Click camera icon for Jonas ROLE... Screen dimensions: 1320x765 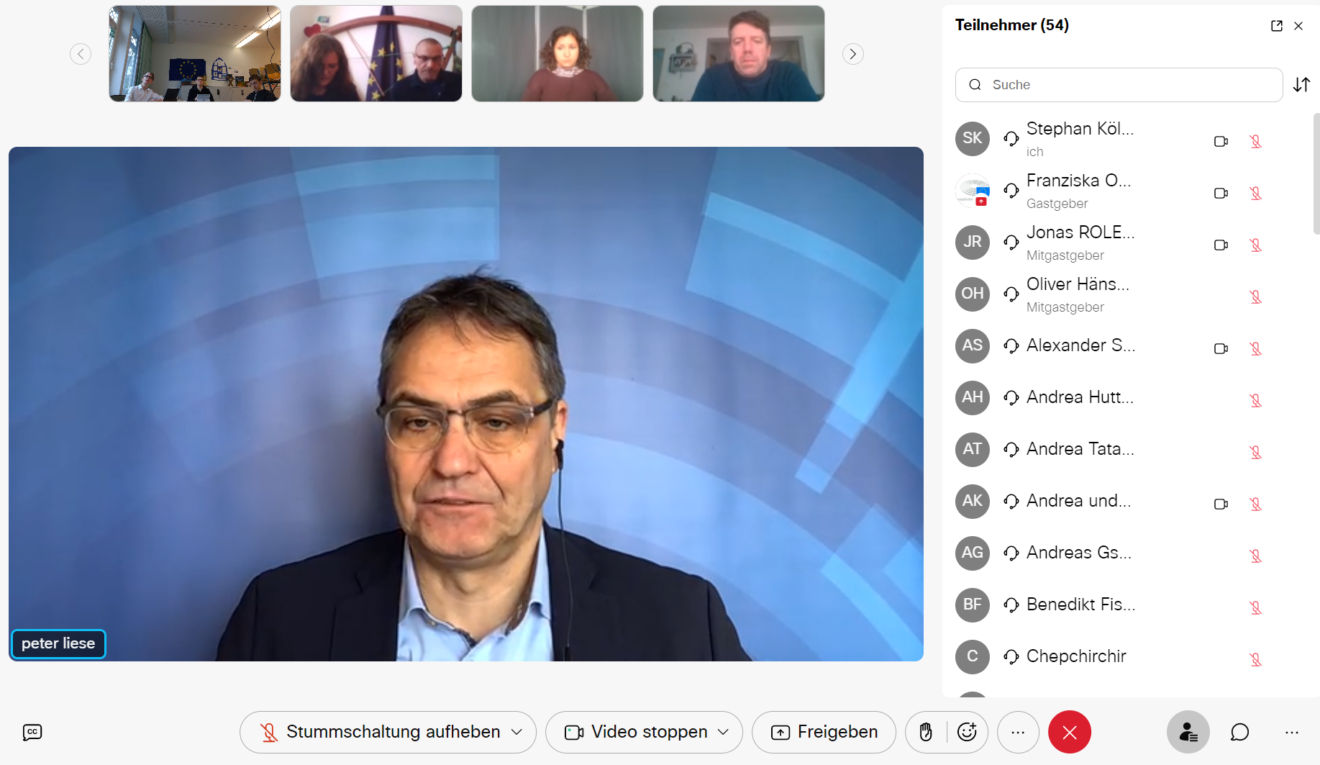tap(1220, 245)
